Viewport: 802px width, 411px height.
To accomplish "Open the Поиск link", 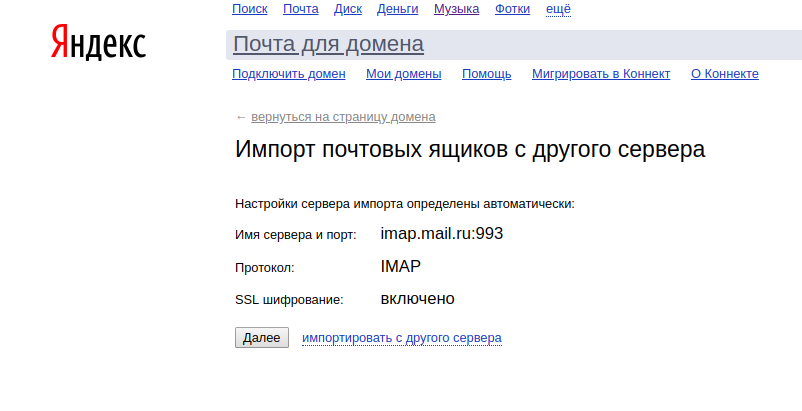I will 250,9.
